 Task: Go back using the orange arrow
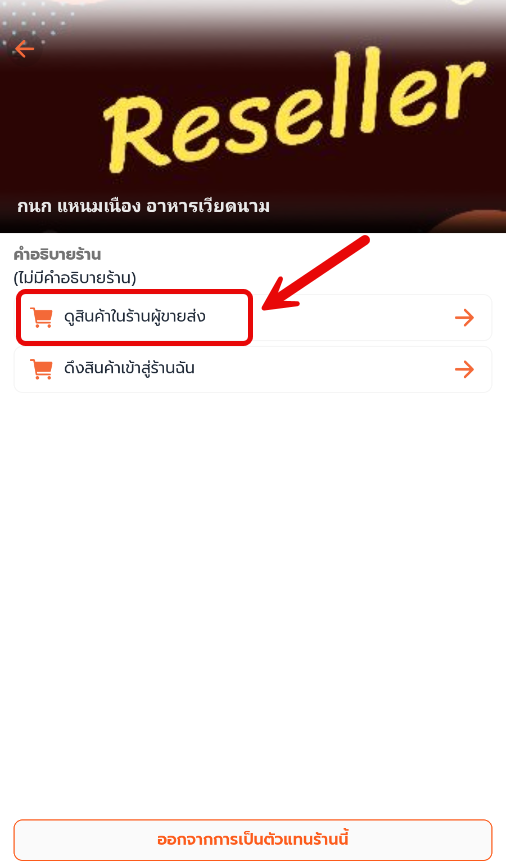point(24,49)
